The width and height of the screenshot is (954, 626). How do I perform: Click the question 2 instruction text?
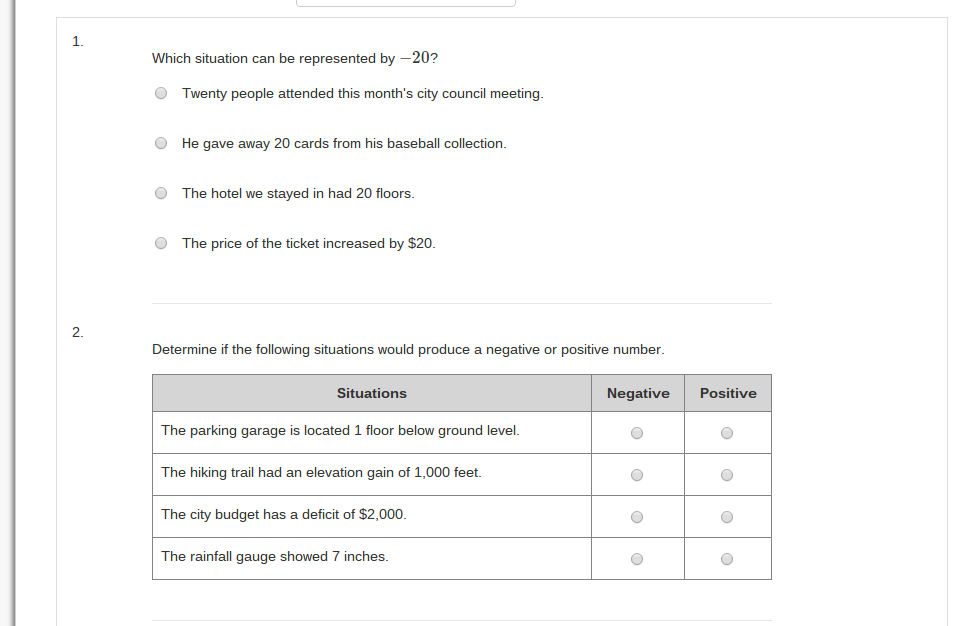[x=408, y=350]
